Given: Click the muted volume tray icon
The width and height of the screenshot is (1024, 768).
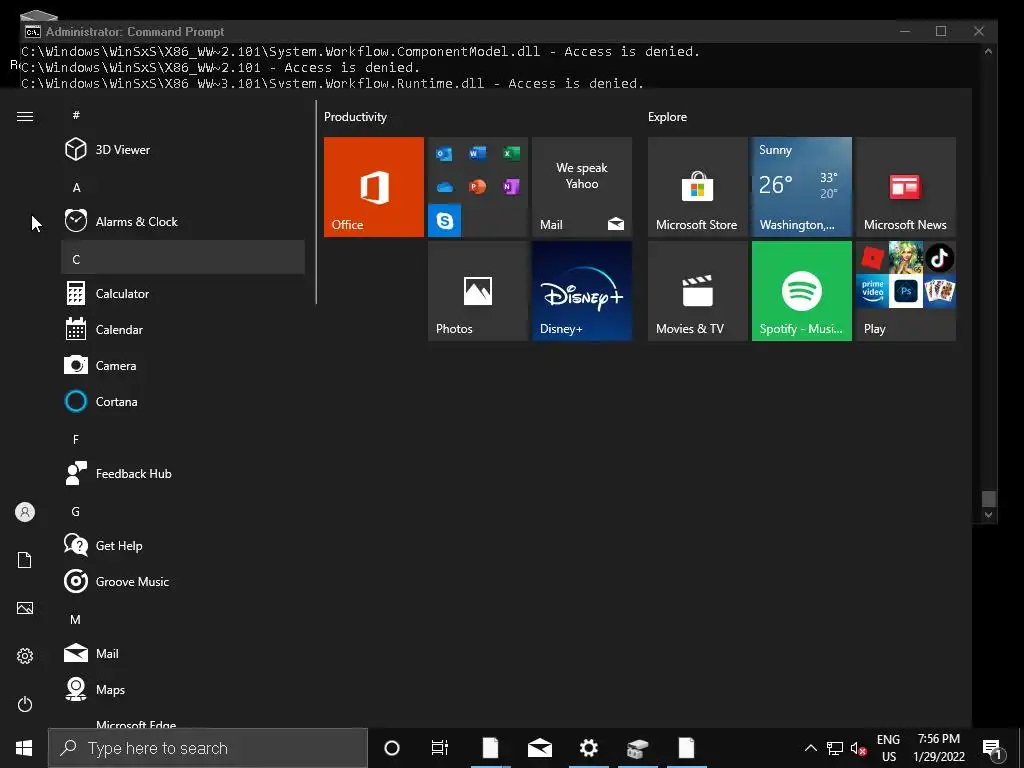Looking at the screenshot, I should pos(858,749).
